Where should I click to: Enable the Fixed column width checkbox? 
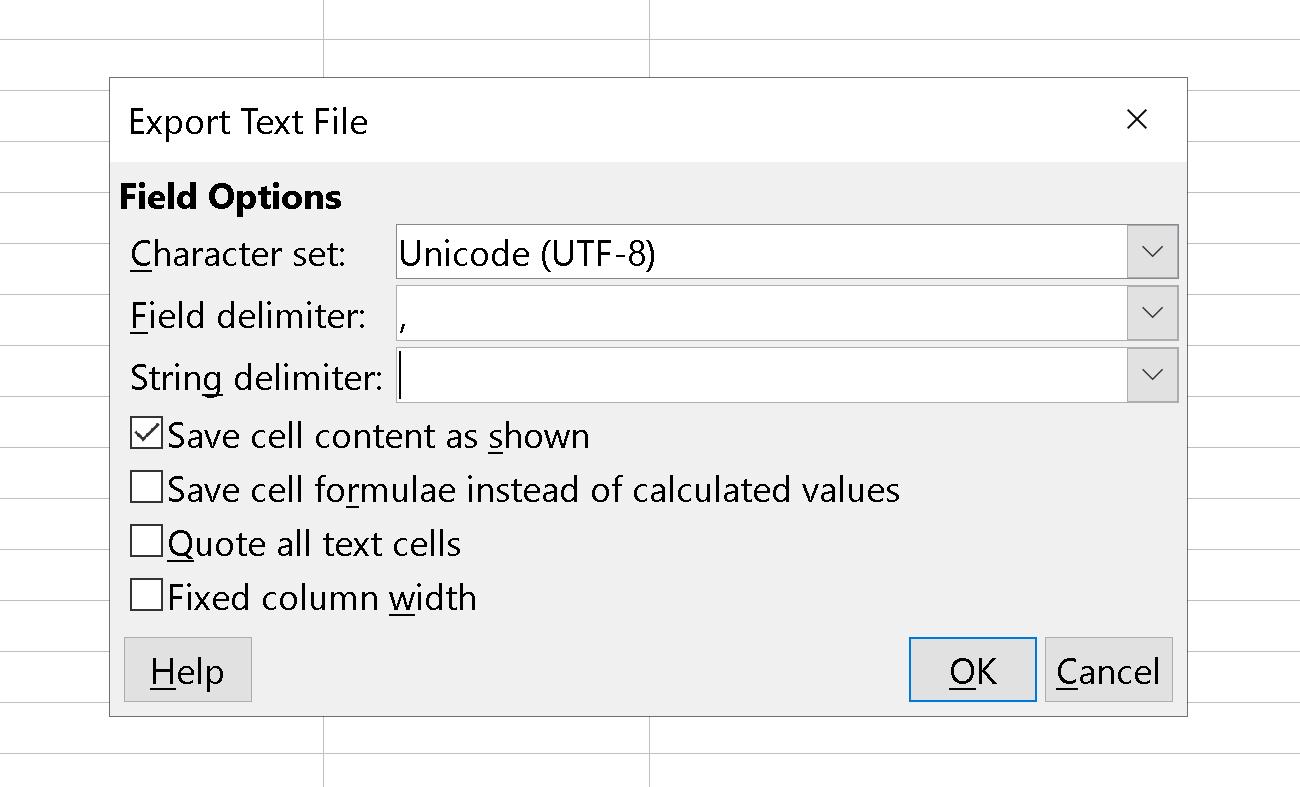(146, 597)
